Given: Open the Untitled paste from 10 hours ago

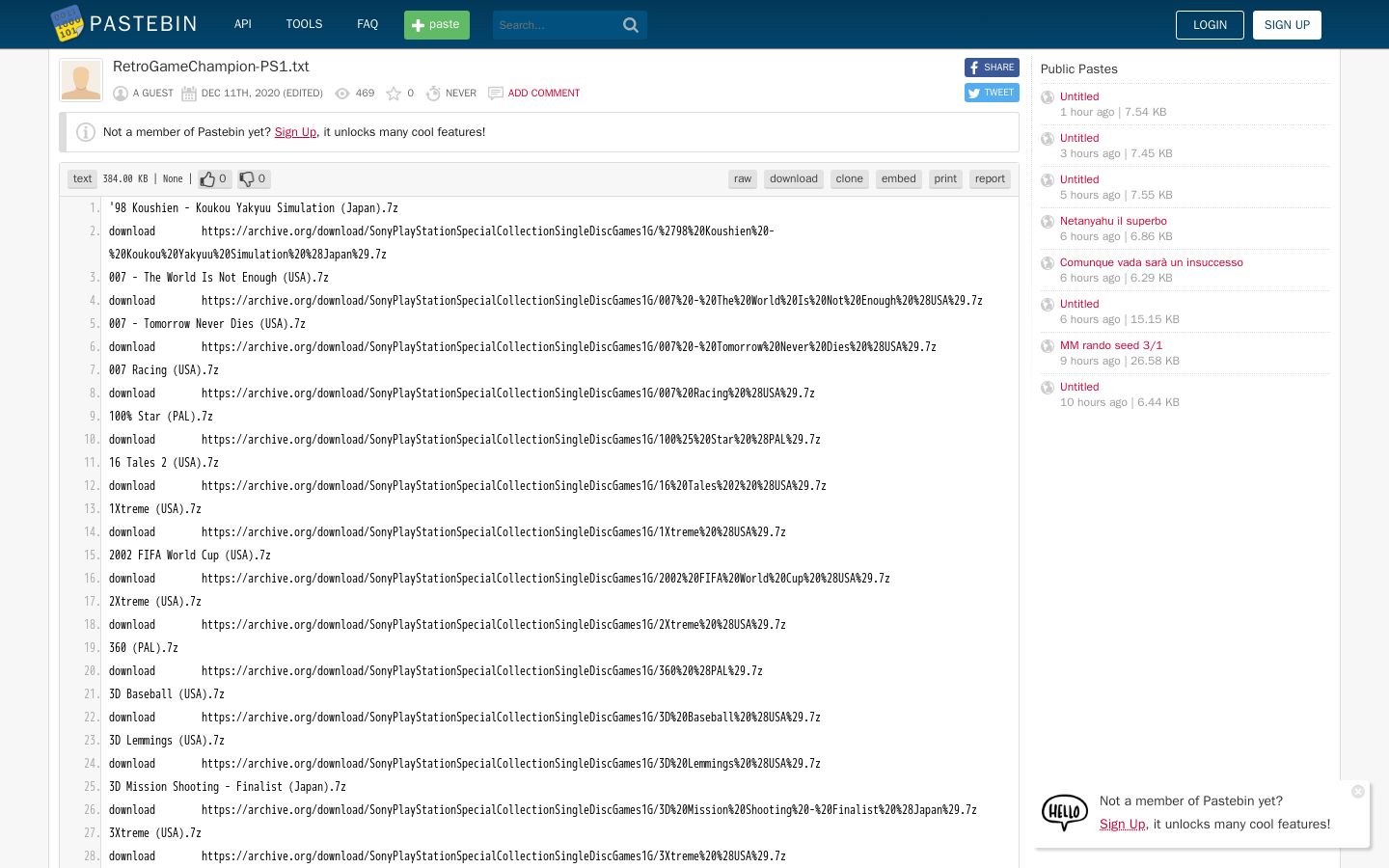Looking at the screenshot, I should 1079,387.
